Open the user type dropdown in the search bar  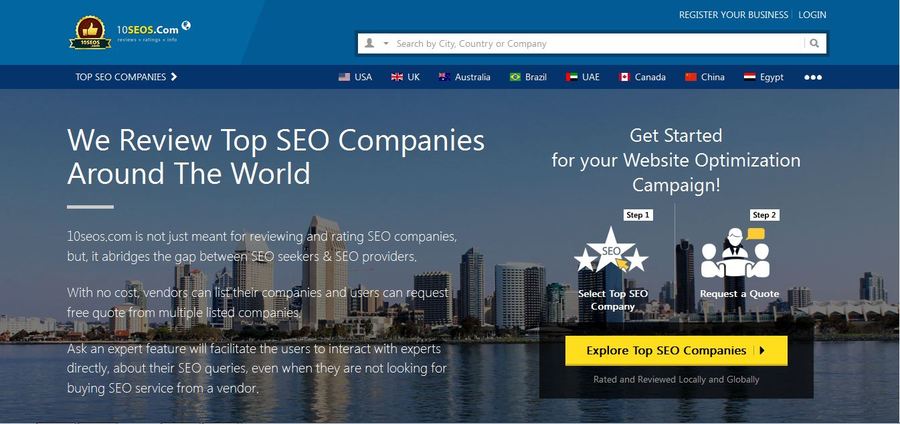(x=377, y=44)
